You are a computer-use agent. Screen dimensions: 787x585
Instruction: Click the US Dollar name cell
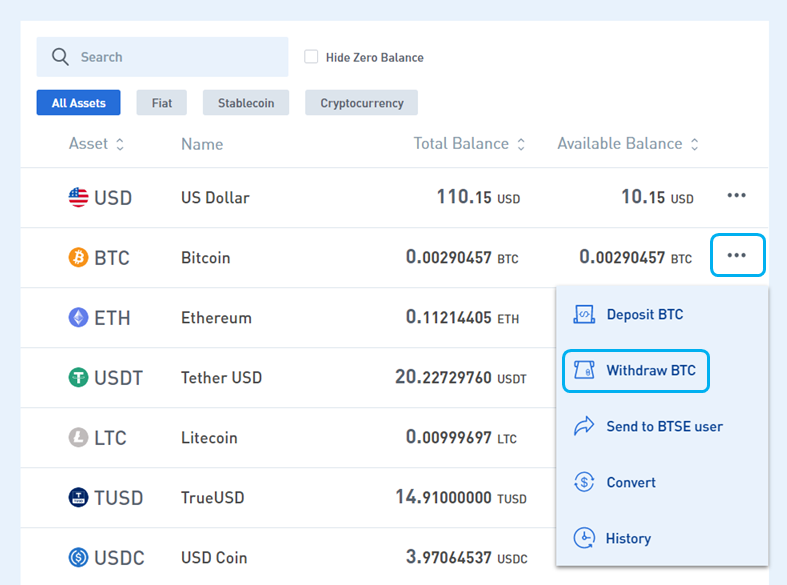pyautogui.click(x=215, y=198)
